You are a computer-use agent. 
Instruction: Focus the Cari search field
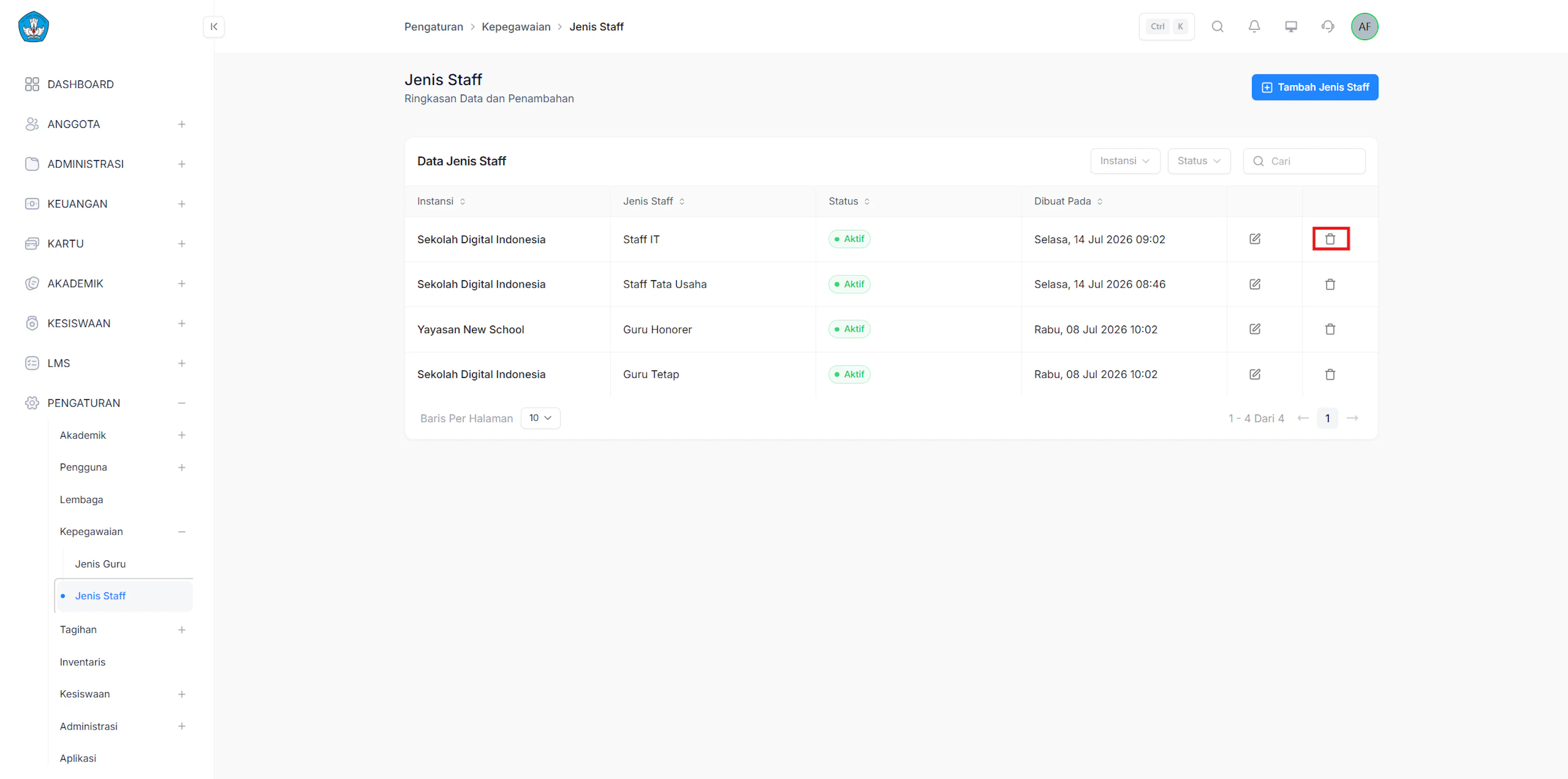tap(1304, 161)
